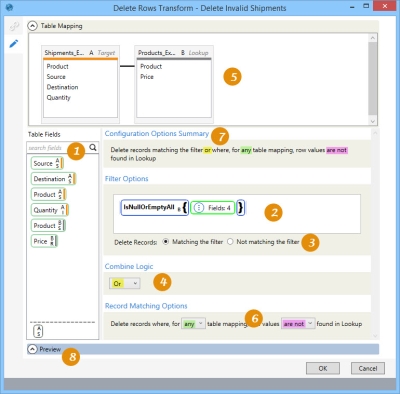Click the search magnifier icon in Table Fields
Image resolution: width=400 pixels, height=394 pixels.
93,147
